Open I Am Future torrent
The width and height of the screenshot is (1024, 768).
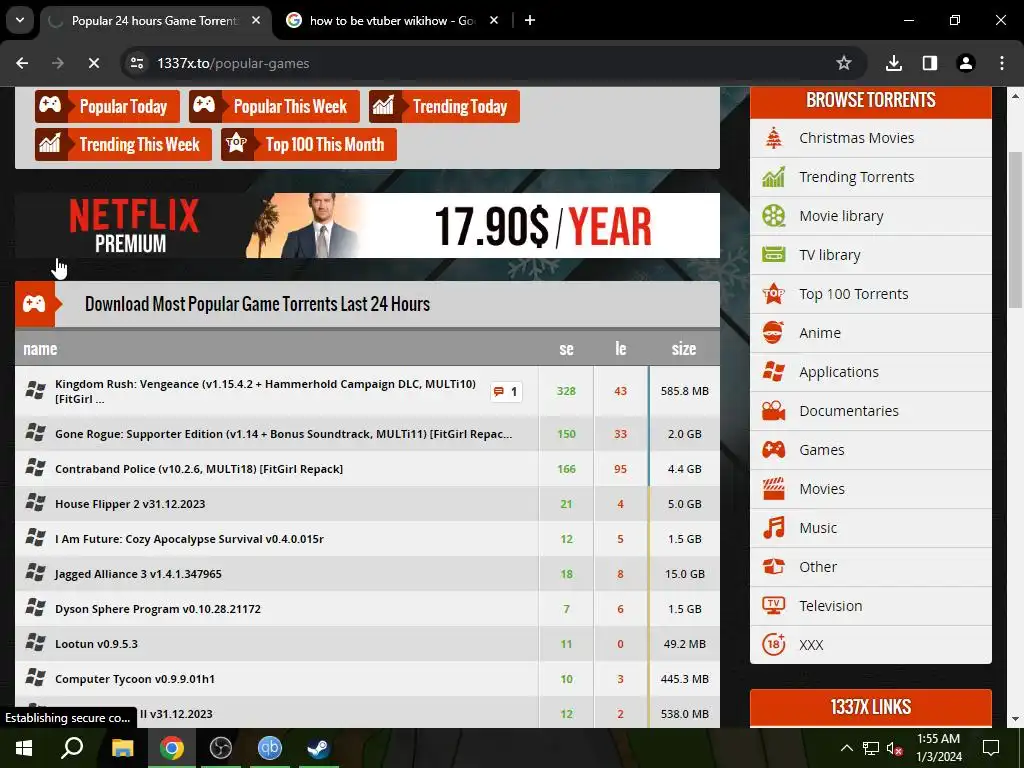tap(189, 539)
